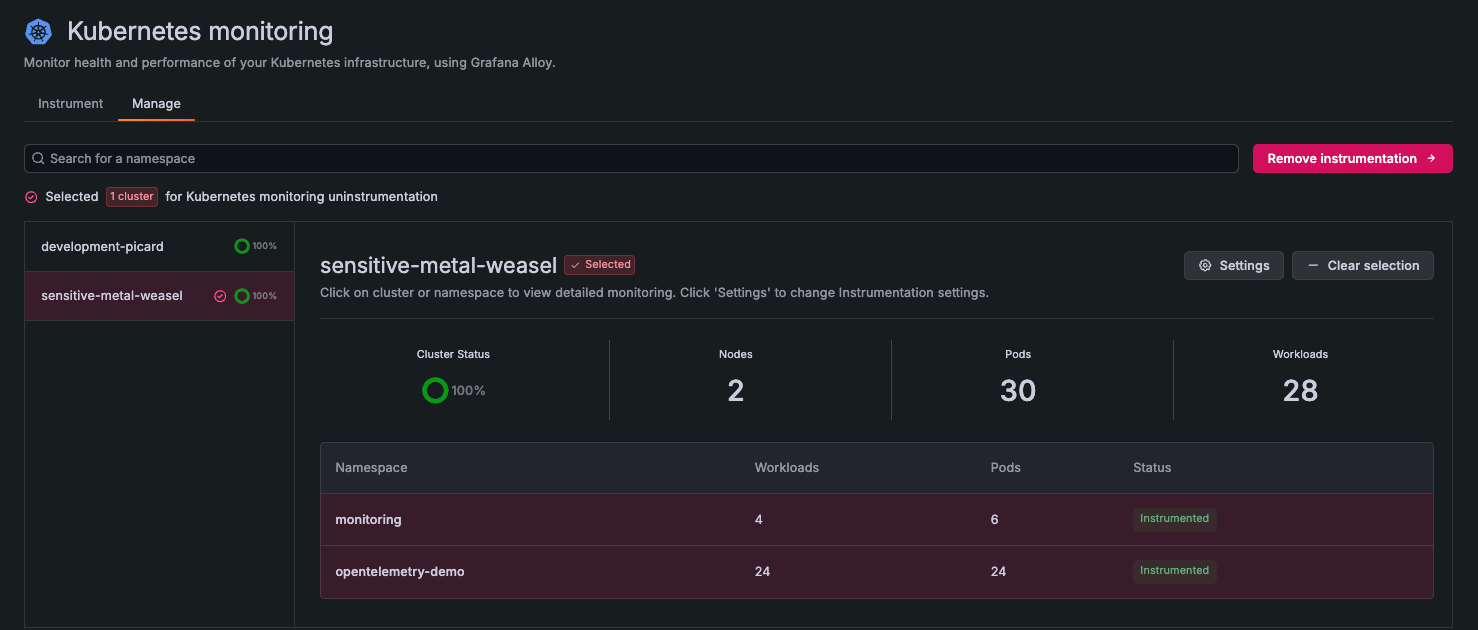Click sensitive-metal-weasel green status ring in sidebar
1478x630 pixels.
click(242, 296)
